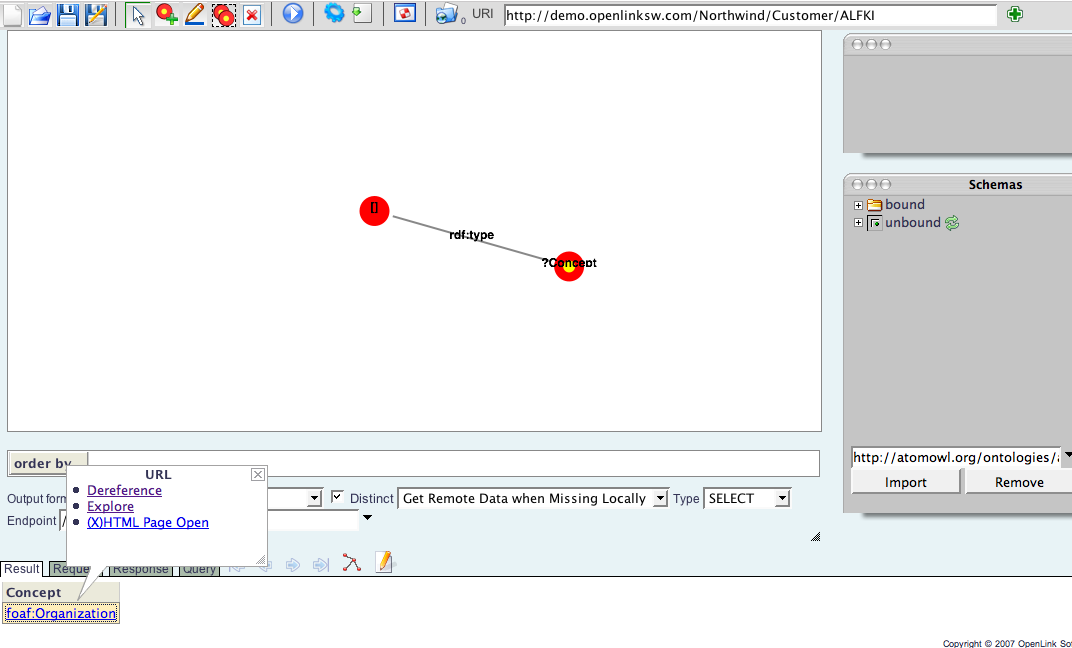Refresh unbound schemas with green arrows icon
The height and width of the screenshot is (648, 1072).
coord(952,223)
